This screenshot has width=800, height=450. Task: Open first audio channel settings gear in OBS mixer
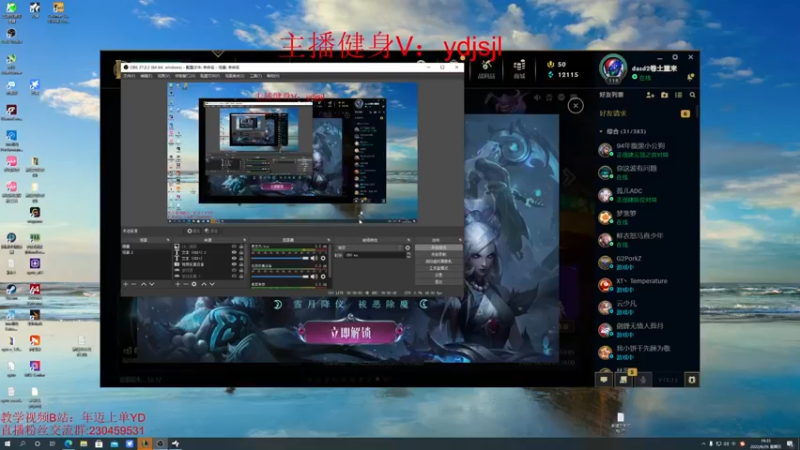click(323, 258)
